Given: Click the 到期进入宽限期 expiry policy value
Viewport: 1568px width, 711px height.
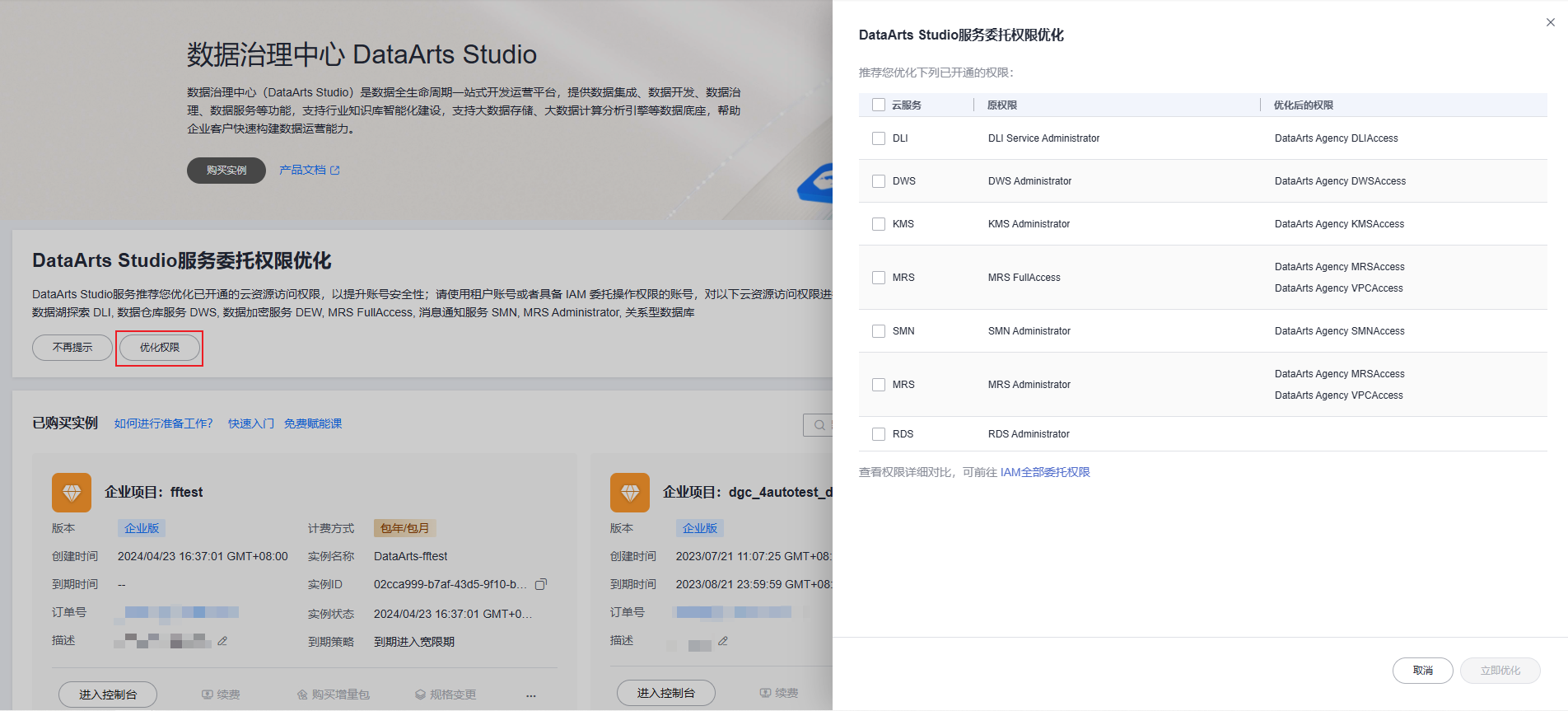Looking at the screenshot, I should point(414,642).
